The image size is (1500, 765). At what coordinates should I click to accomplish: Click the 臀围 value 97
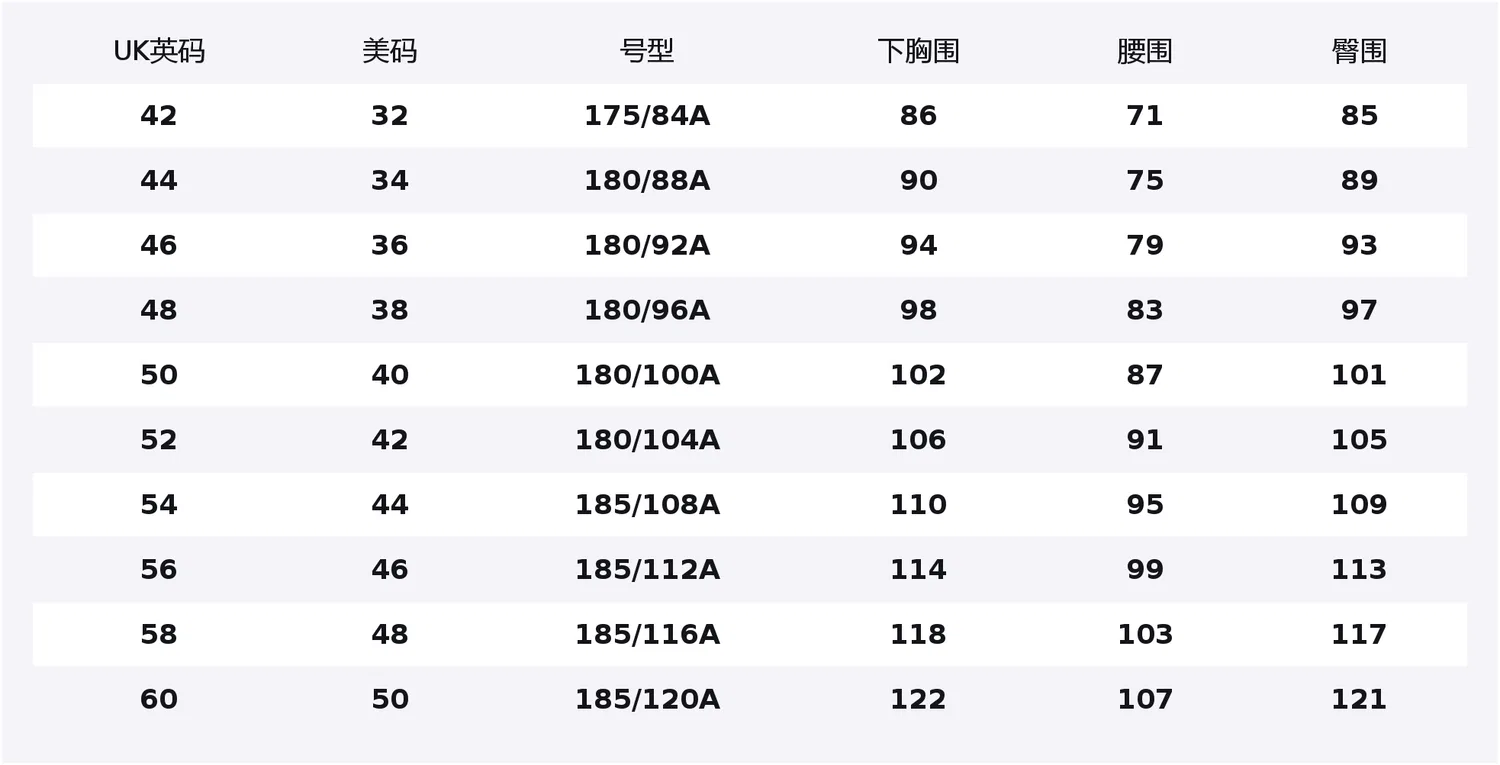tap(1359, 310)
